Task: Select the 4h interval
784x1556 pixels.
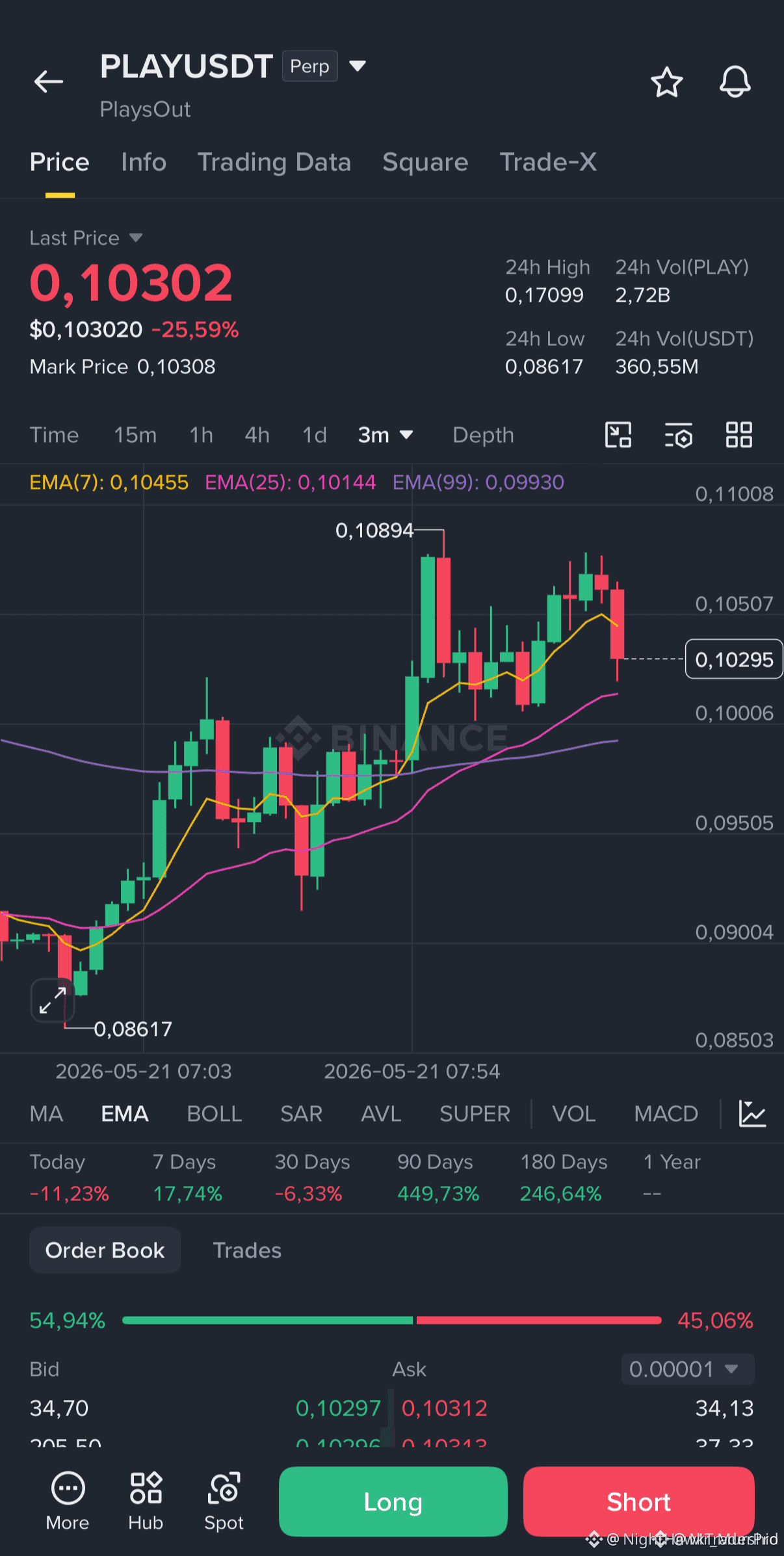Action: [x=257, y=435]
